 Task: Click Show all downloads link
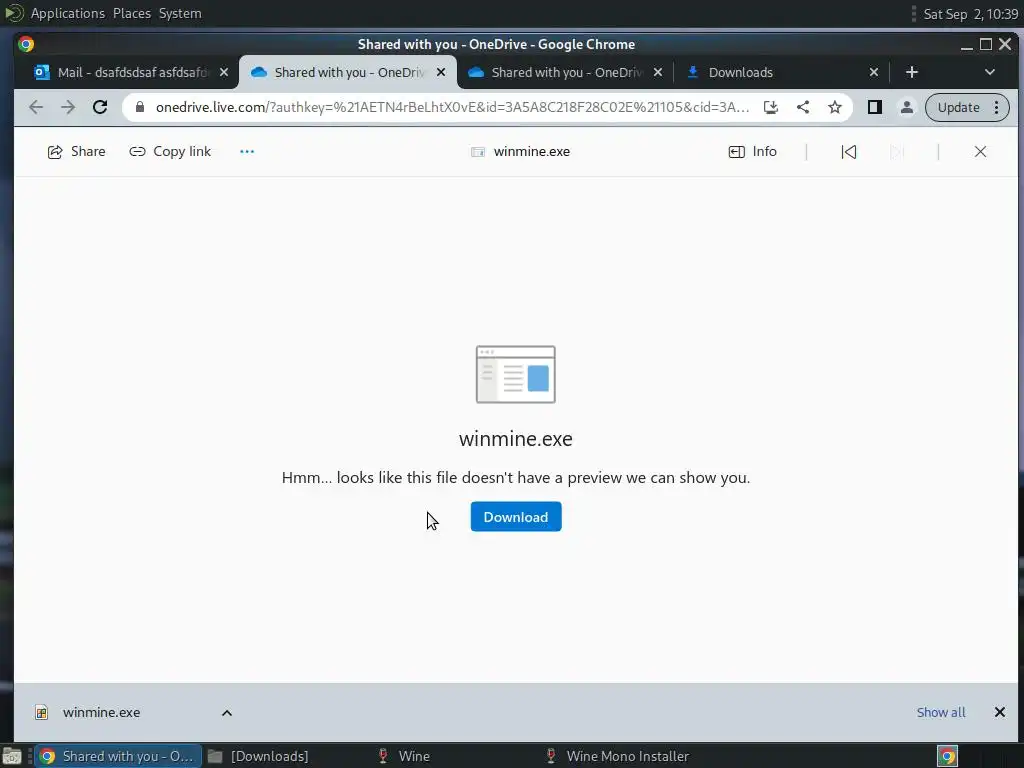(x=940, y=712)
